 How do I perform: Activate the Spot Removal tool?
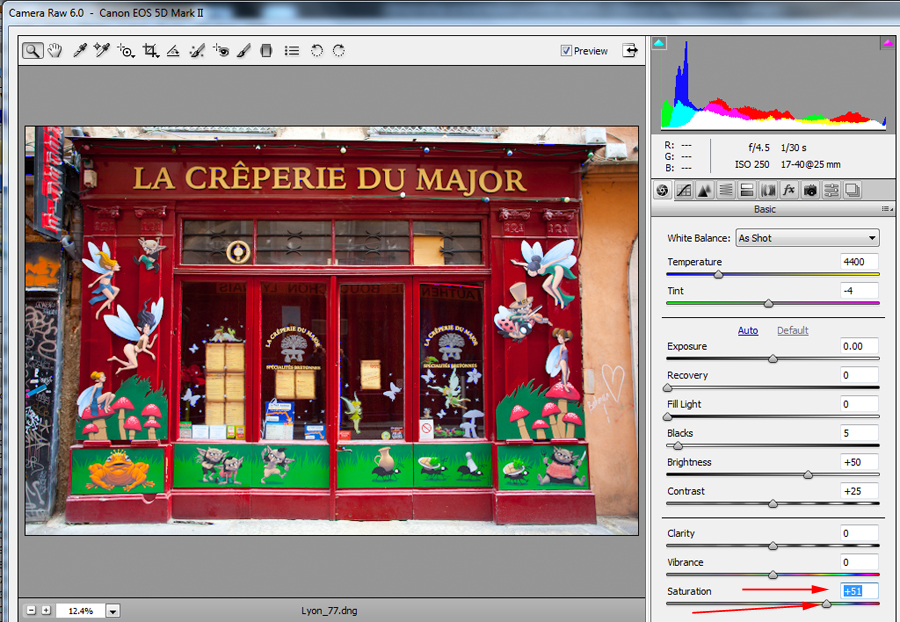tap(197, 51)
